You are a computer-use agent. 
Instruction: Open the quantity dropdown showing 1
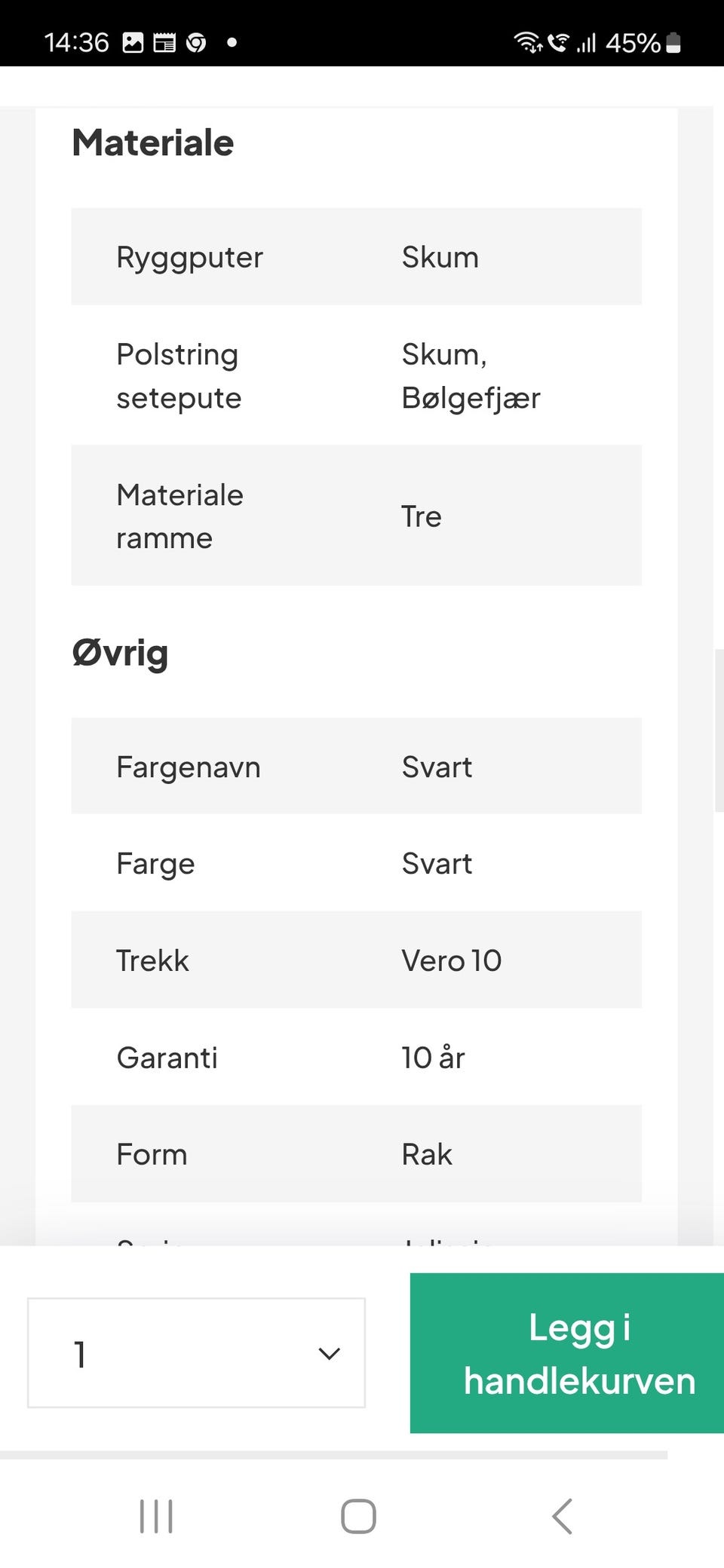[x=196, y=1353]
